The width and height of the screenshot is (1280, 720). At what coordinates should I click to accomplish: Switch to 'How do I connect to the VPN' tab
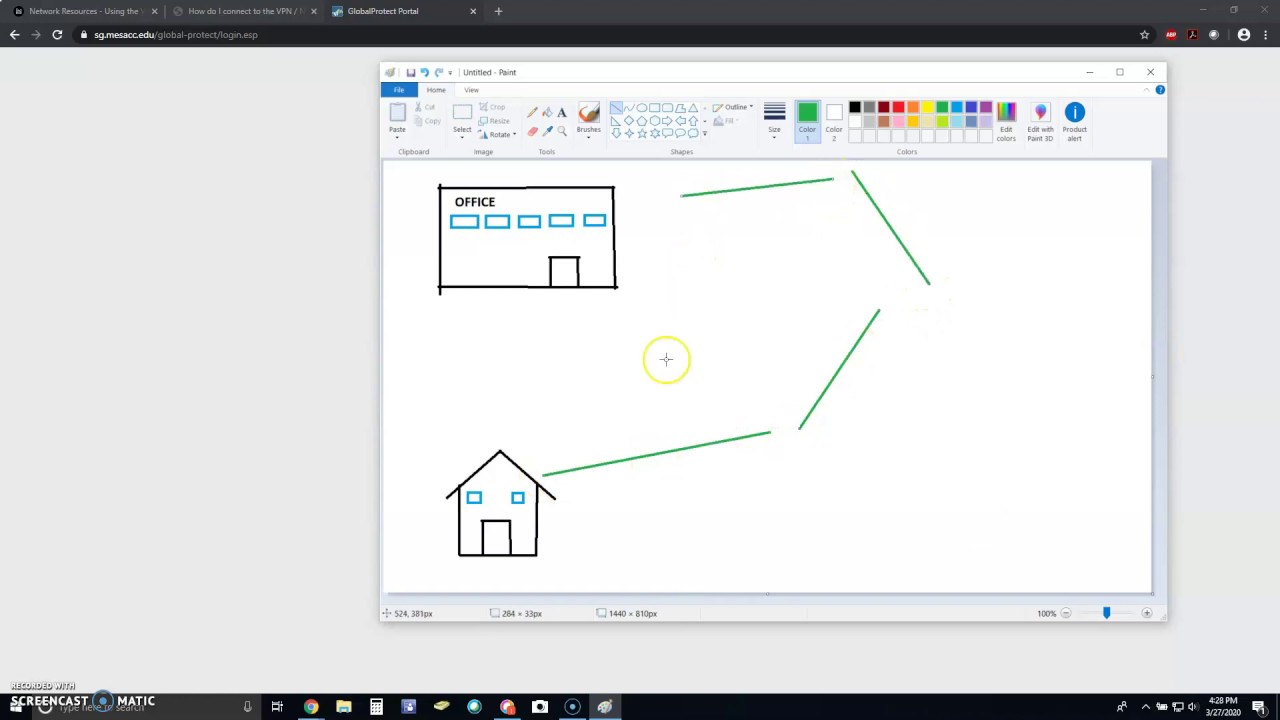coord(244,11)
